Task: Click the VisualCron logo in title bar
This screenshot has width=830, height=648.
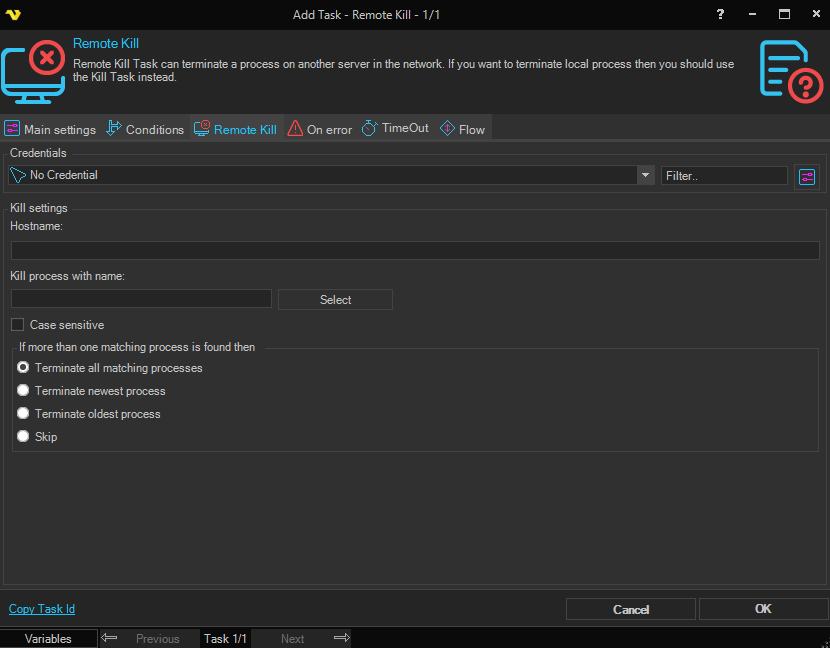Action: (x=13, y=14)
